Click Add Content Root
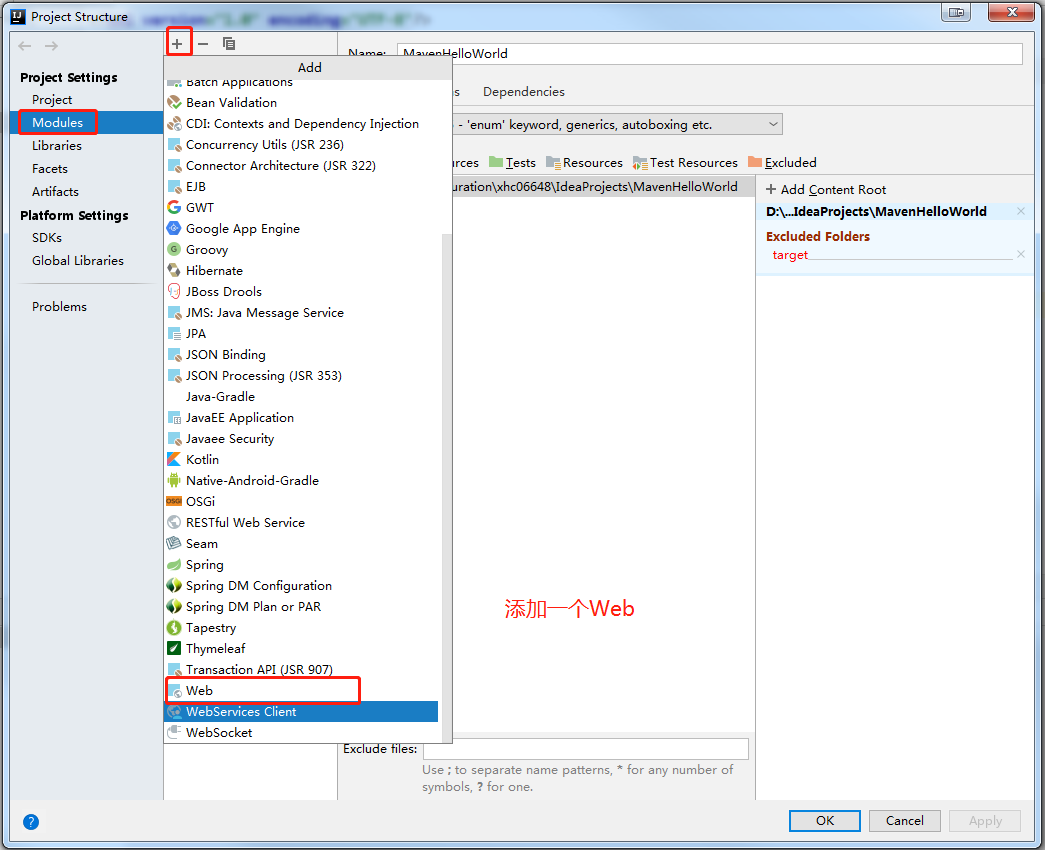 (826, 189)
